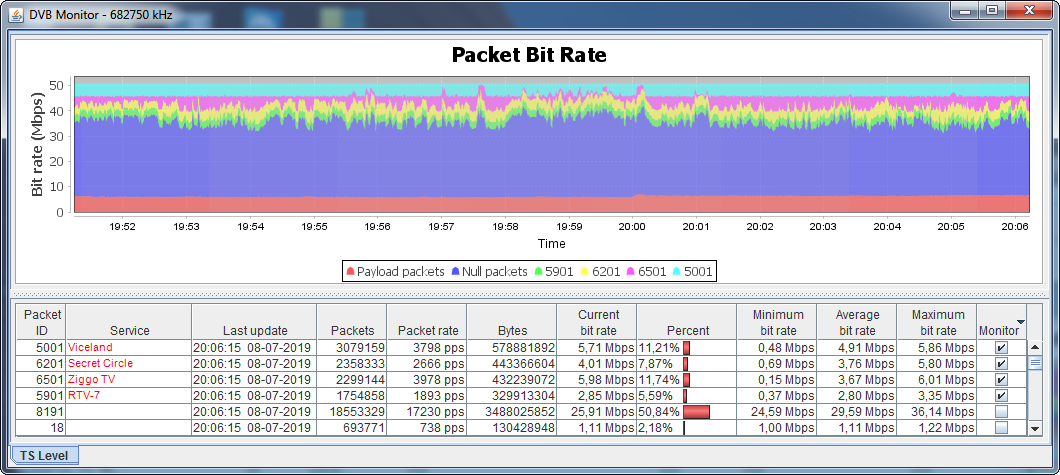
Task: Uncheck Monitor for Secret Circle
Action: tap(1001, 363)
